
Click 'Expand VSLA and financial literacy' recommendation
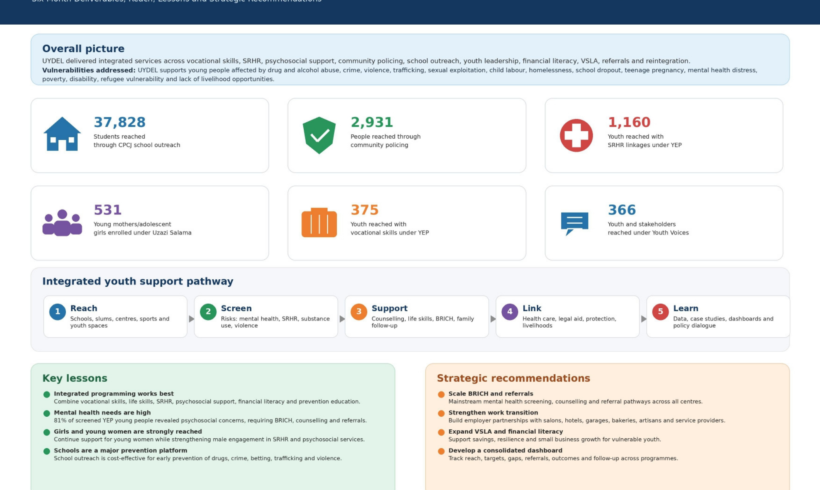tap(505, 431)
